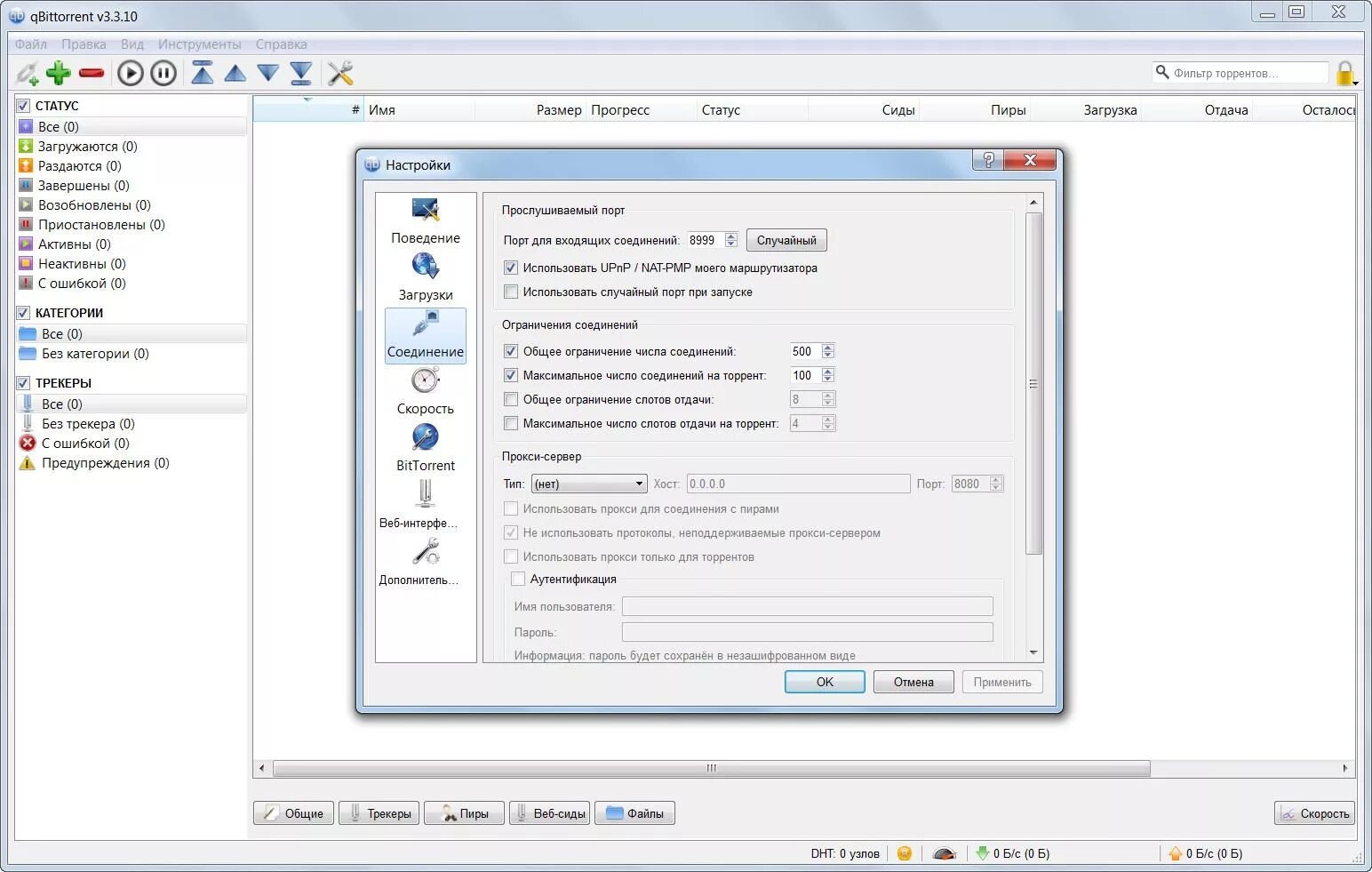Select the Загрузки settings section
Screen dimensions: 1372x872
[x=426, y=278]
